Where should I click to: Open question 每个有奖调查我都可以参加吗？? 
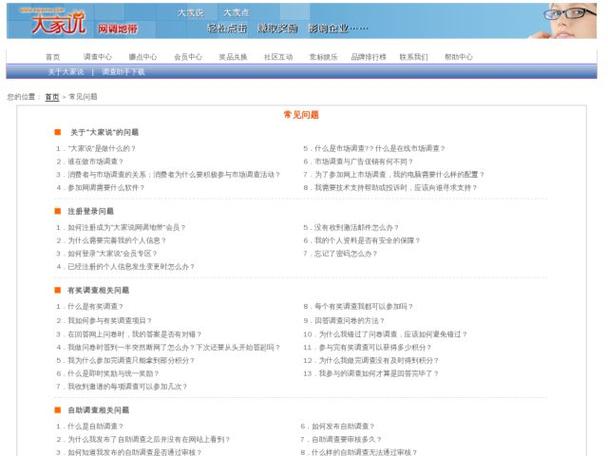point(364,307)
